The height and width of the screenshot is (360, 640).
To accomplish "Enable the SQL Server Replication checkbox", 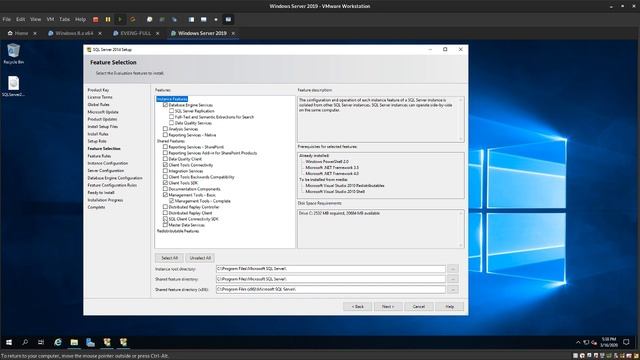I will (x=171, y=111).
